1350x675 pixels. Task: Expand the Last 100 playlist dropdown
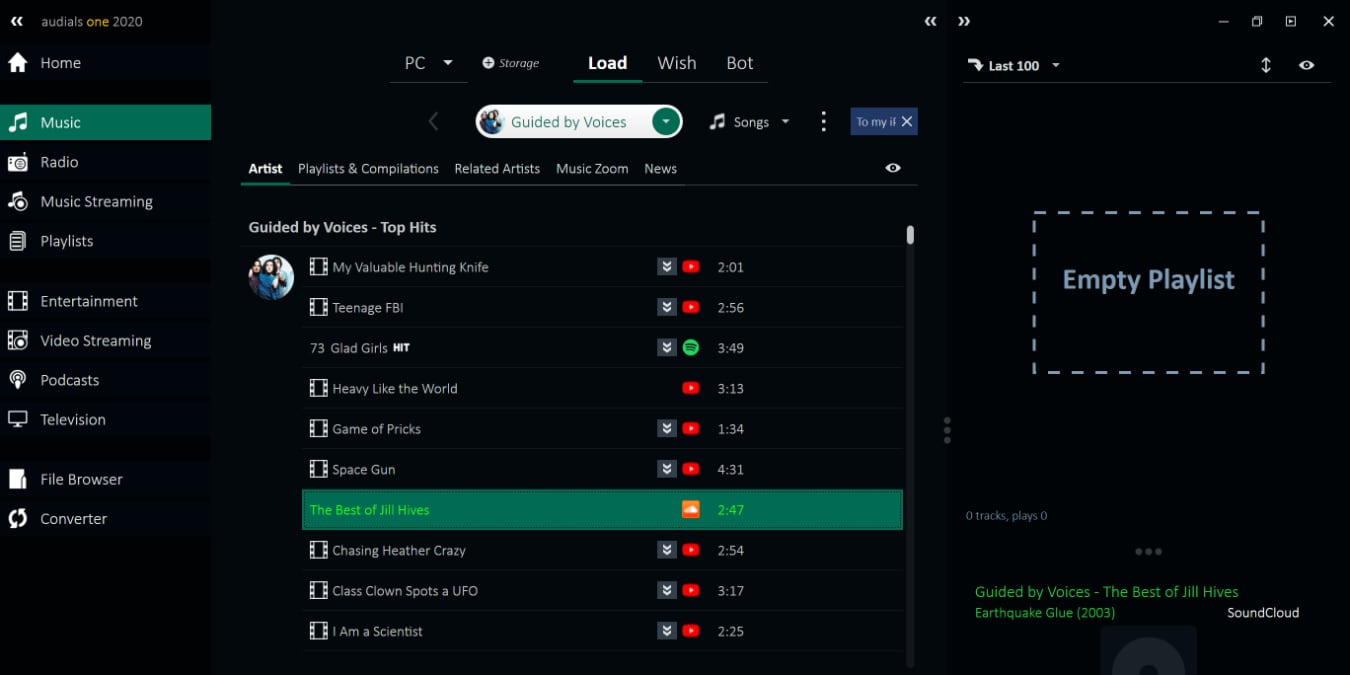pos(1055,66)
